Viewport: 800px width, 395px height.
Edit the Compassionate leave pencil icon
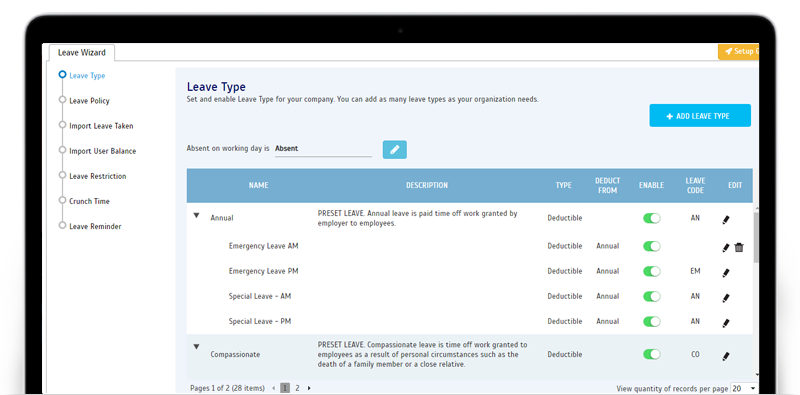click(x=726, y=356)
